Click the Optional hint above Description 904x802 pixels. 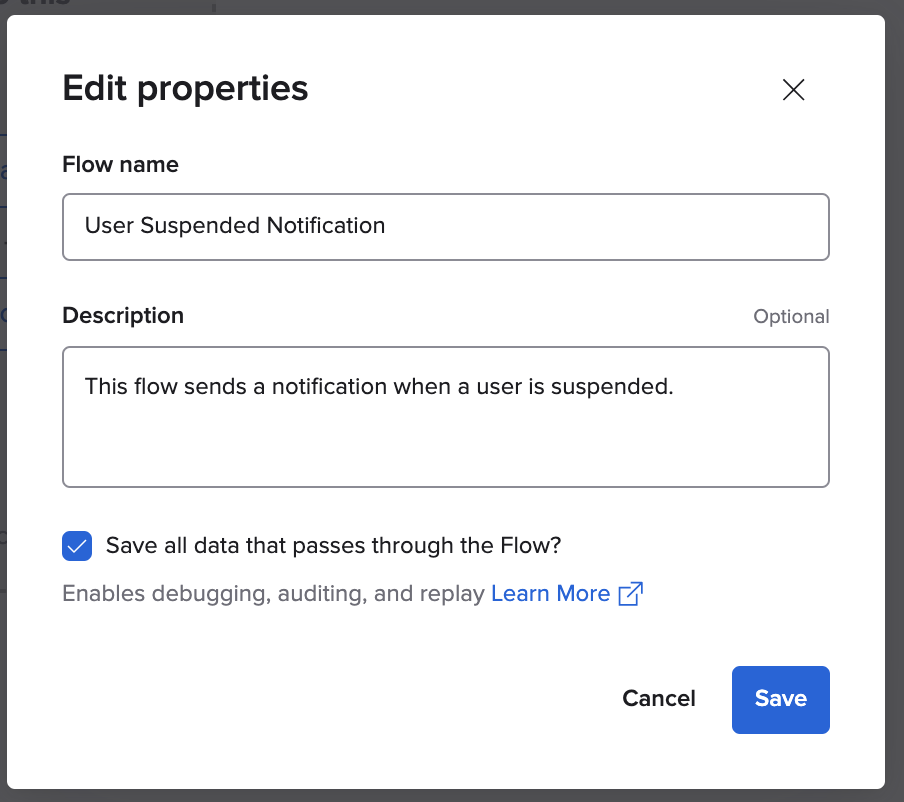pyautogui.click(x=791, y=317)
